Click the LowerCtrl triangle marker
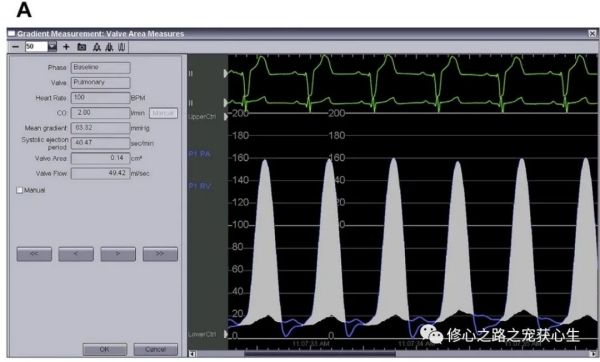600x362 pixels. 226,334
